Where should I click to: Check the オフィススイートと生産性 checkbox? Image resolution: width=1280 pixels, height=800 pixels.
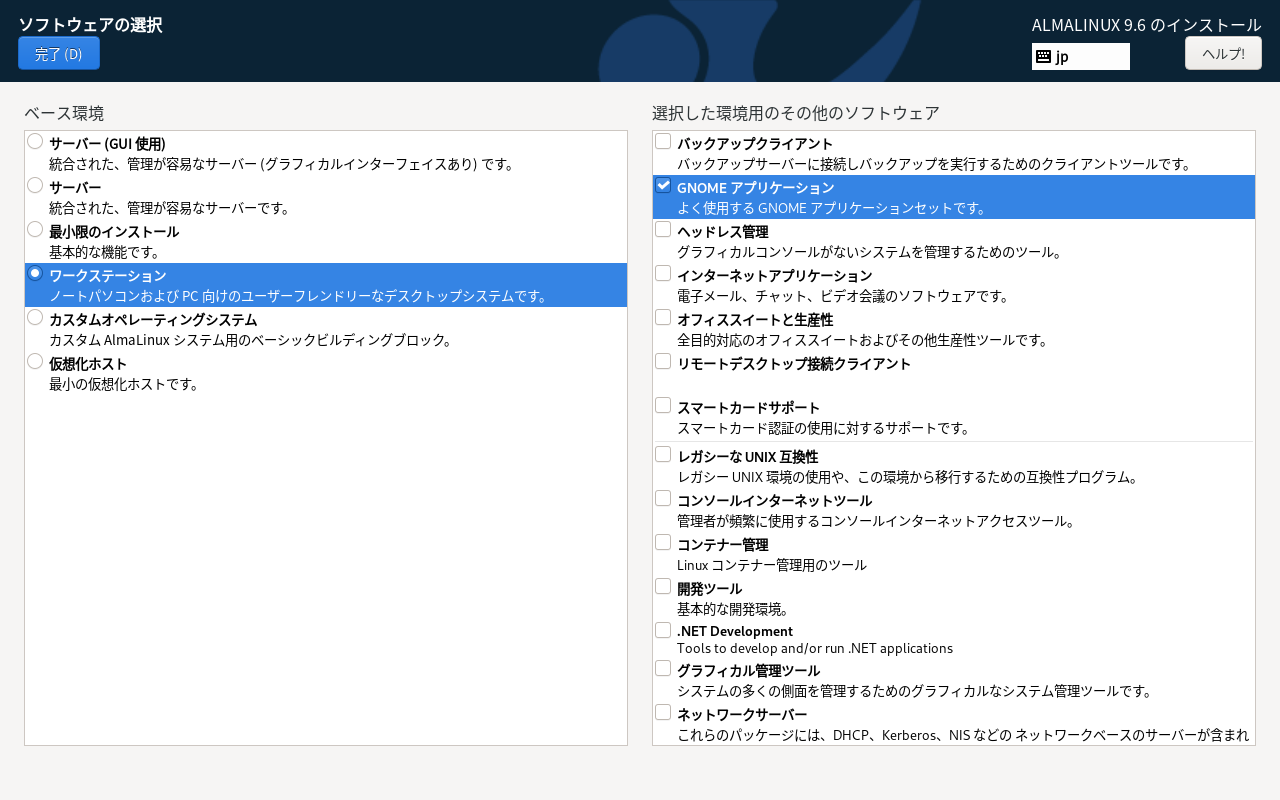[x=663, y=317]
